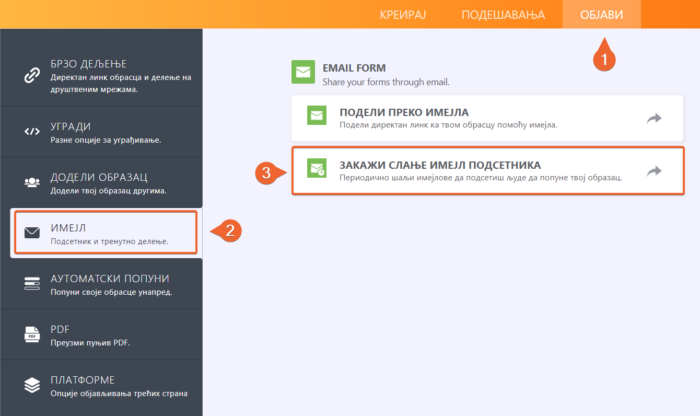This screenshot has height=416, width=700.
Task: Click the embed code icon beside УГРАДИ
Action: coord(32,132)
